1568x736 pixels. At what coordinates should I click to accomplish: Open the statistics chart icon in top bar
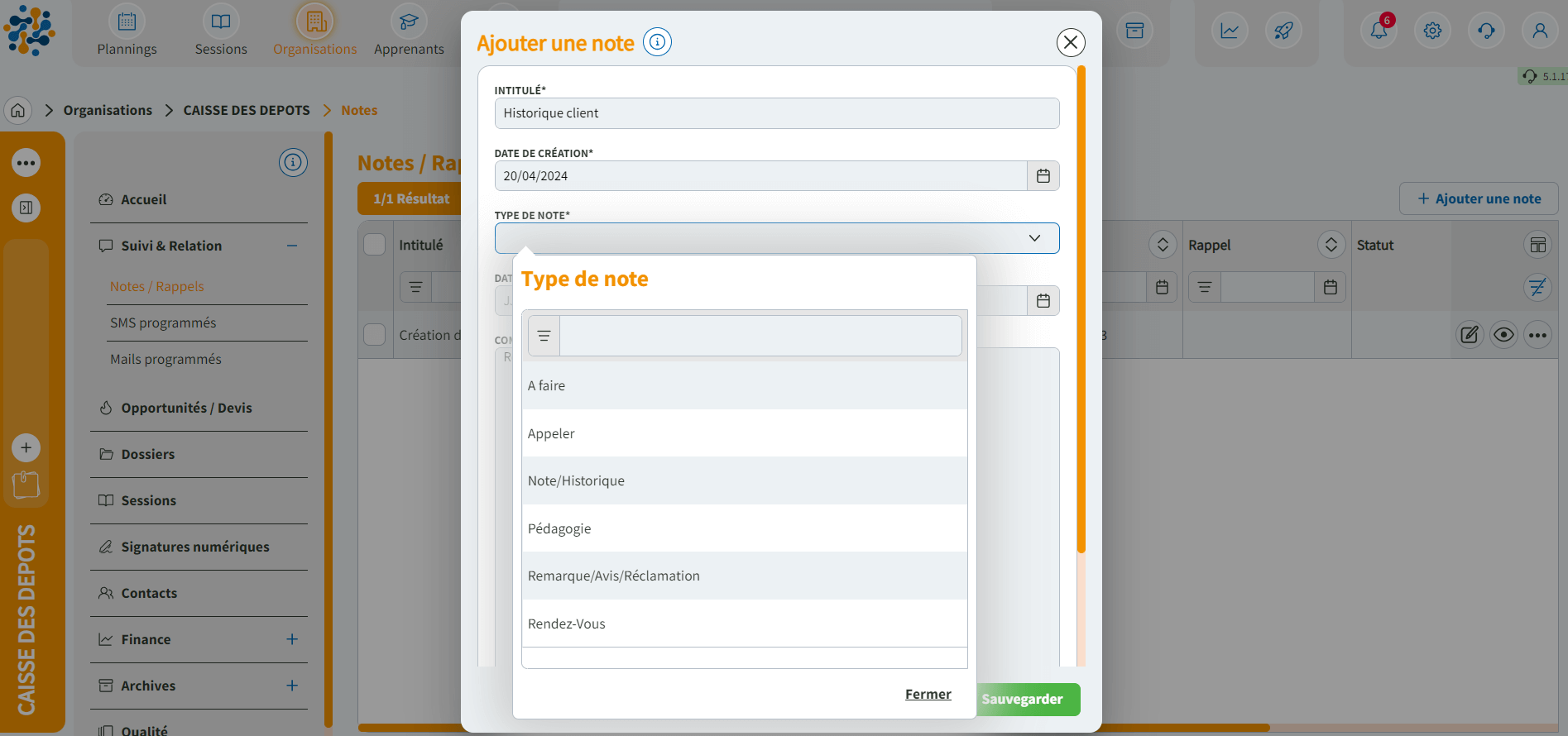[x=1230, y=31]
